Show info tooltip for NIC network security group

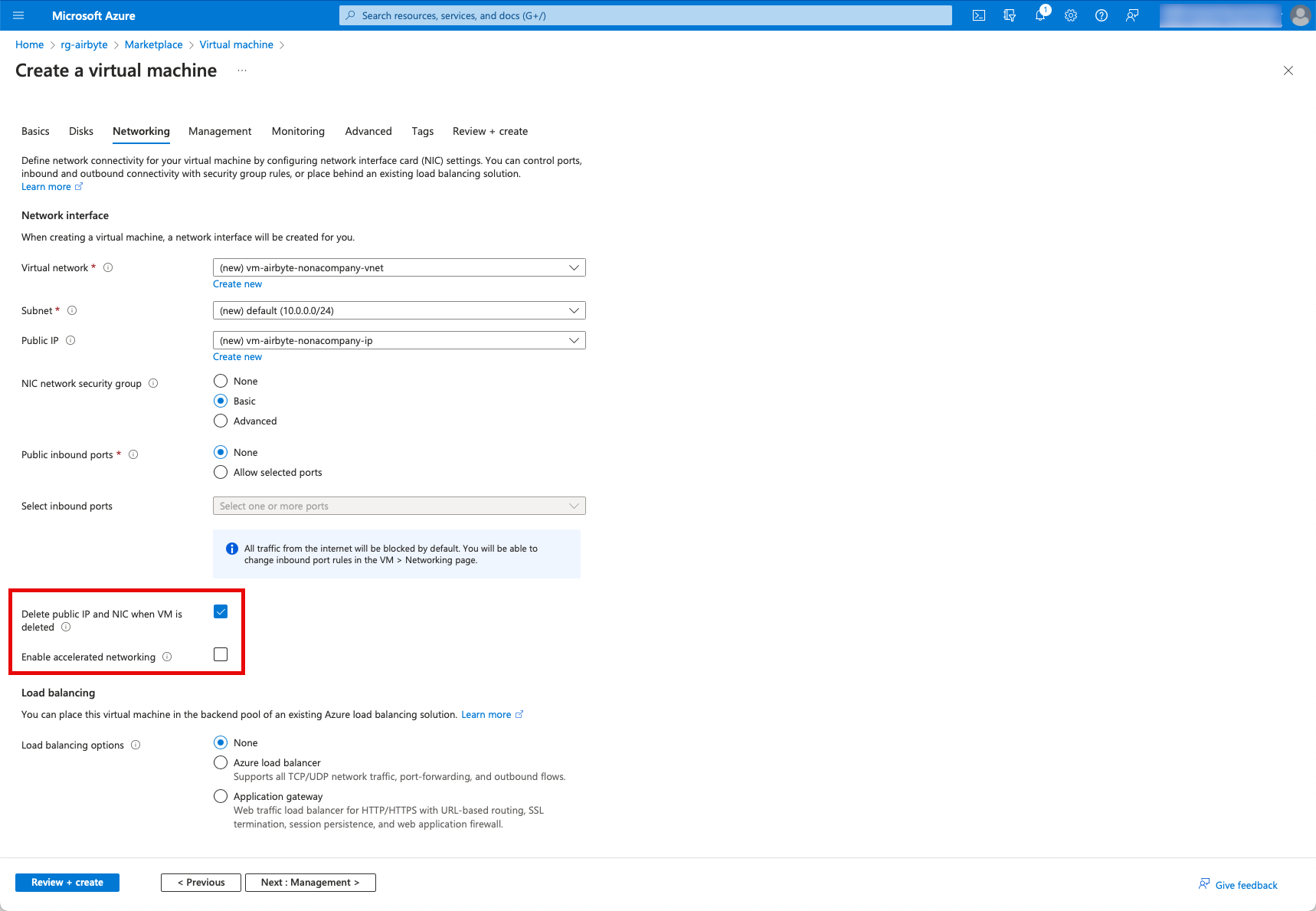pyautogui.click(x=153, y=383)
